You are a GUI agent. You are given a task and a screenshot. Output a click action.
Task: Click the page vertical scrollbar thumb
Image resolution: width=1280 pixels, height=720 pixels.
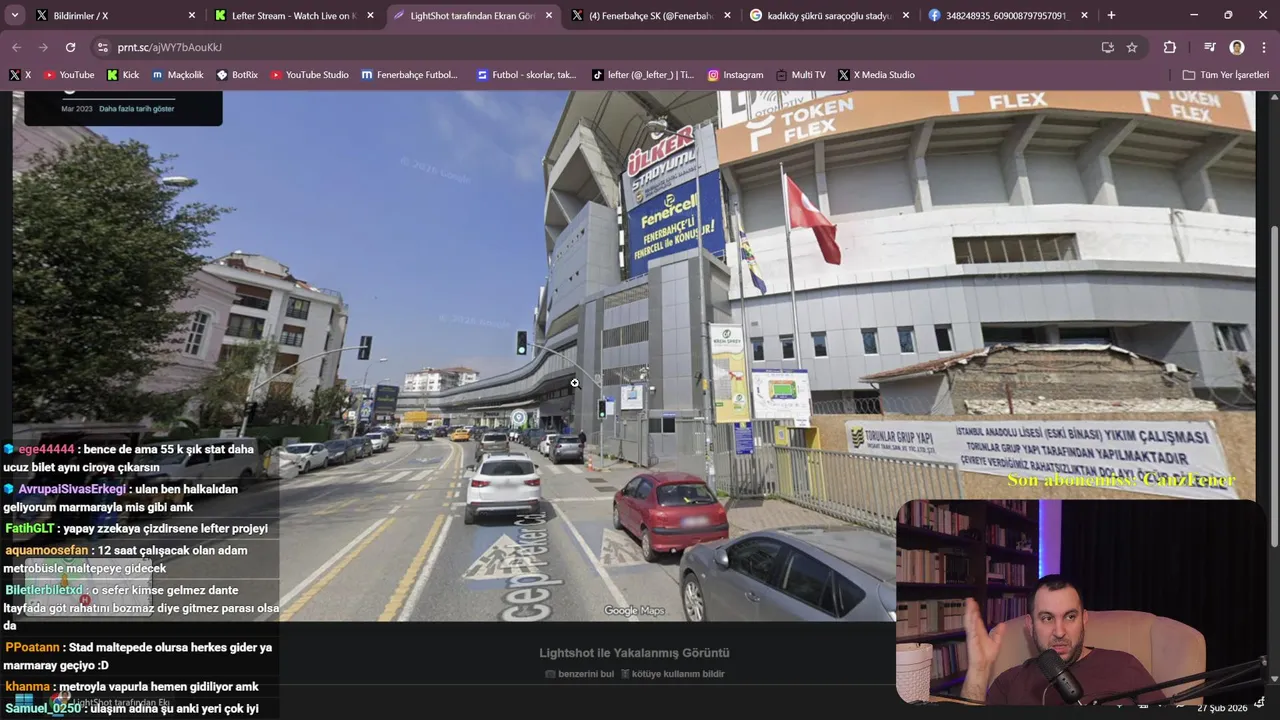click(x=1273, y=386)
